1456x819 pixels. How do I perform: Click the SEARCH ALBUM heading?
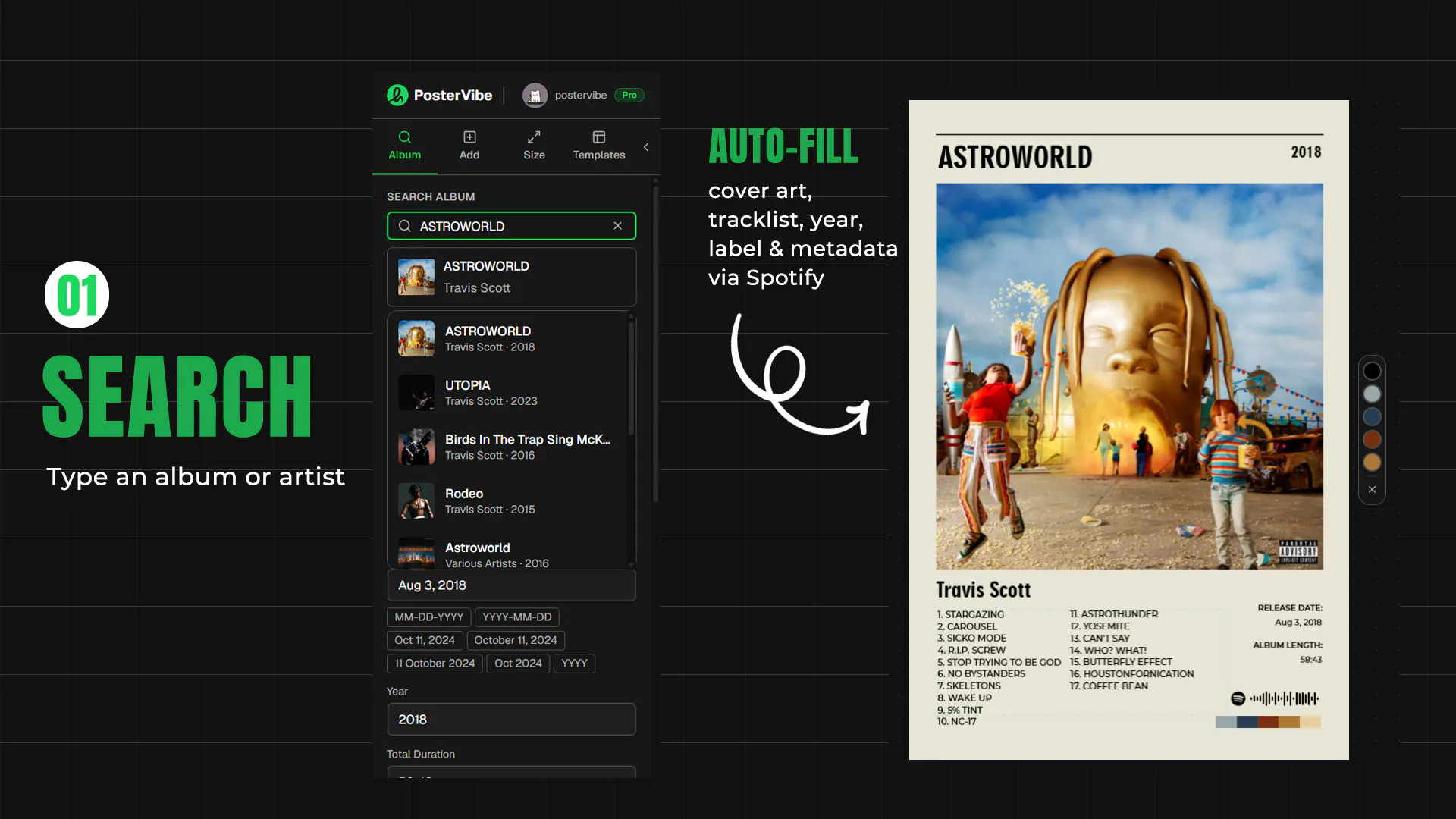[431, 196]
